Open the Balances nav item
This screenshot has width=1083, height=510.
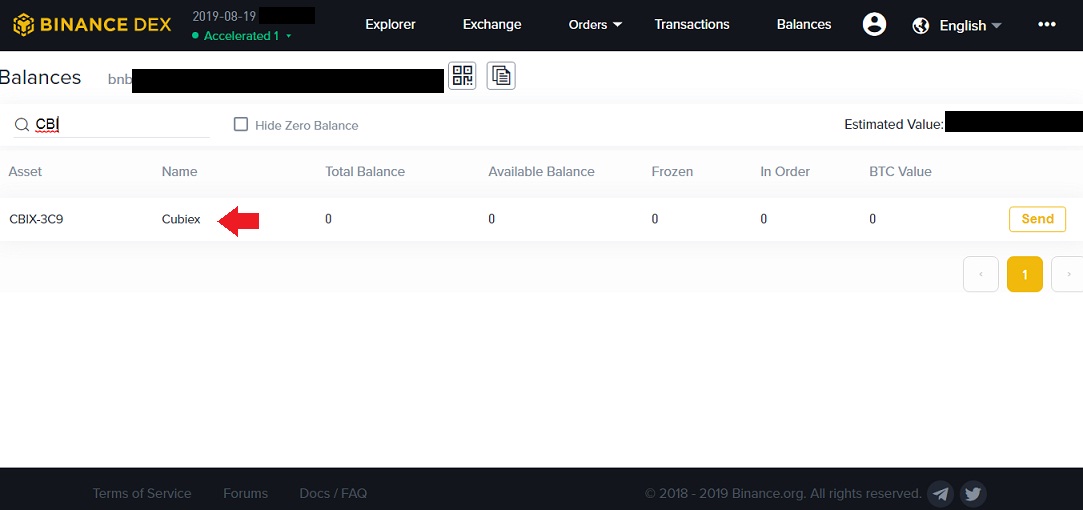coord(804,24)
